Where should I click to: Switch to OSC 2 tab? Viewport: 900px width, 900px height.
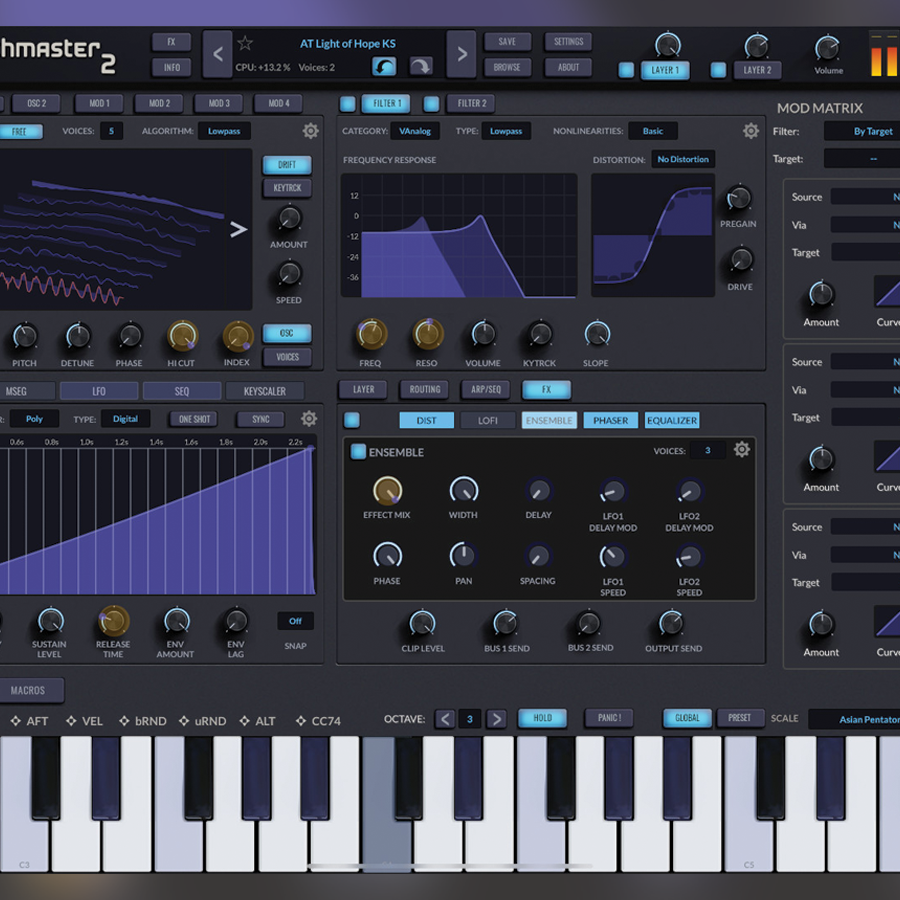37,104
